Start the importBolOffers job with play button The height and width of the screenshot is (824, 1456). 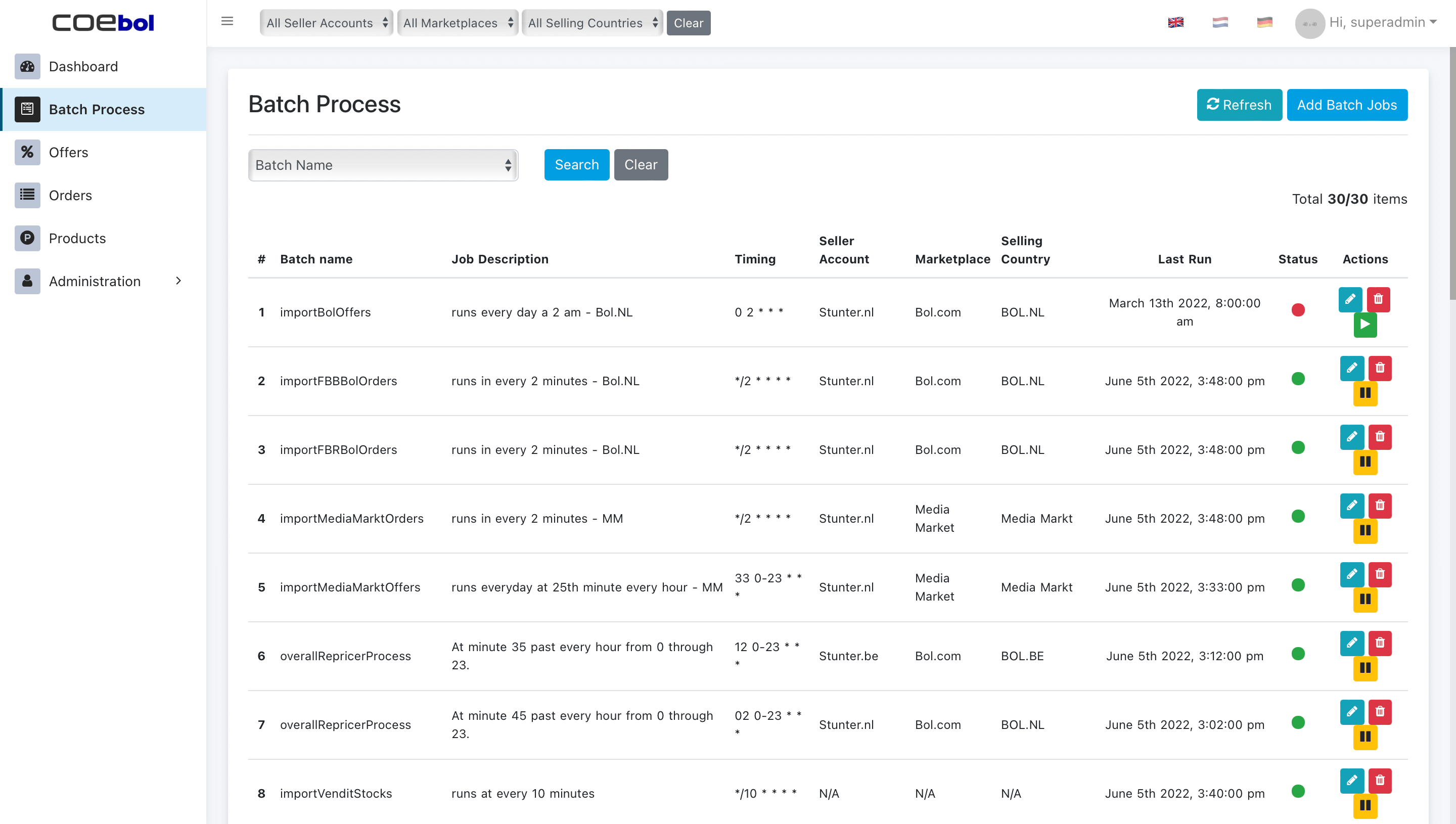coord(1365,324)
